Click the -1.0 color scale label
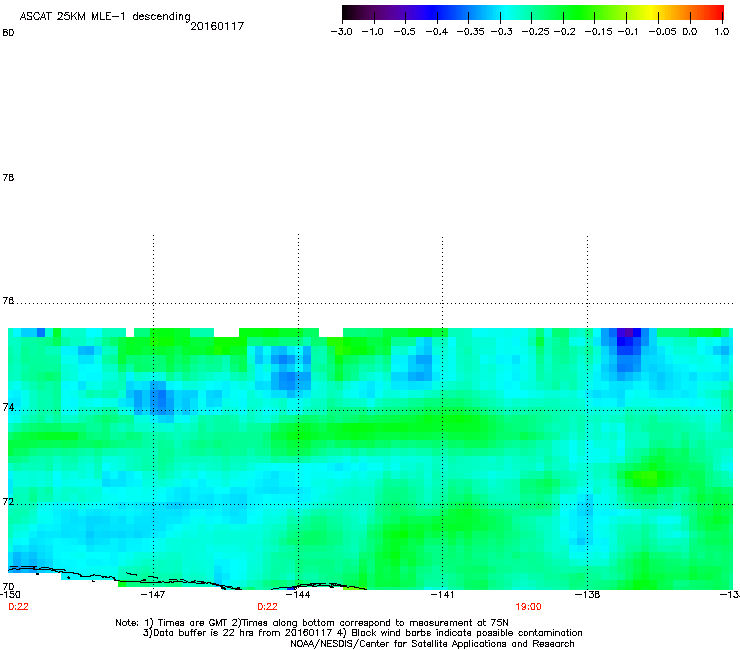 (372, 32)
